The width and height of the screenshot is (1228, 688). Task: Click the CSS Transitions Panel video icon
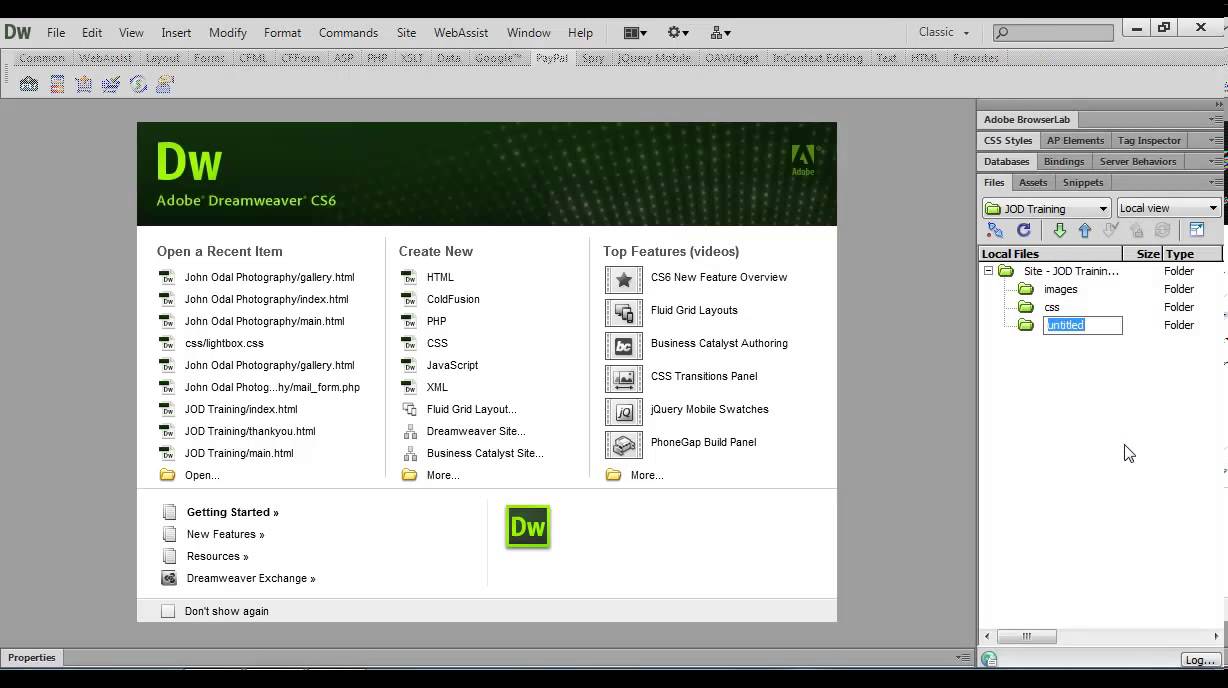click(624, 379)
